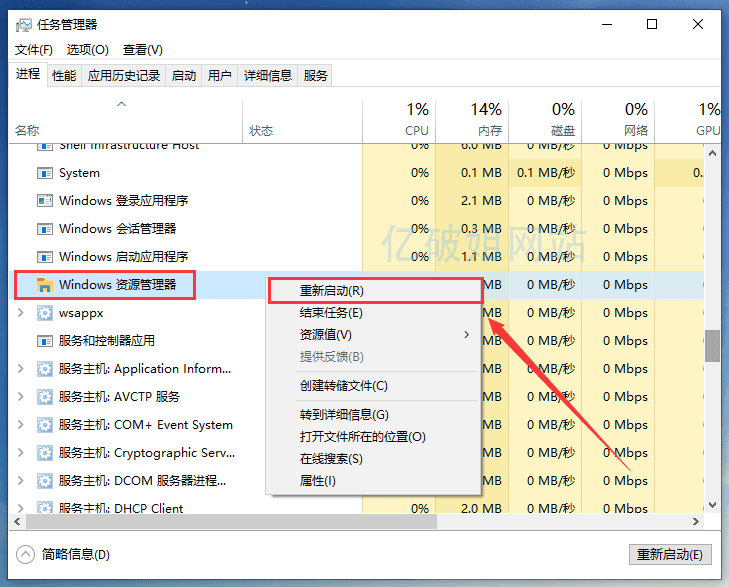Open the 查看(V) menu

(x=142, y=50)
